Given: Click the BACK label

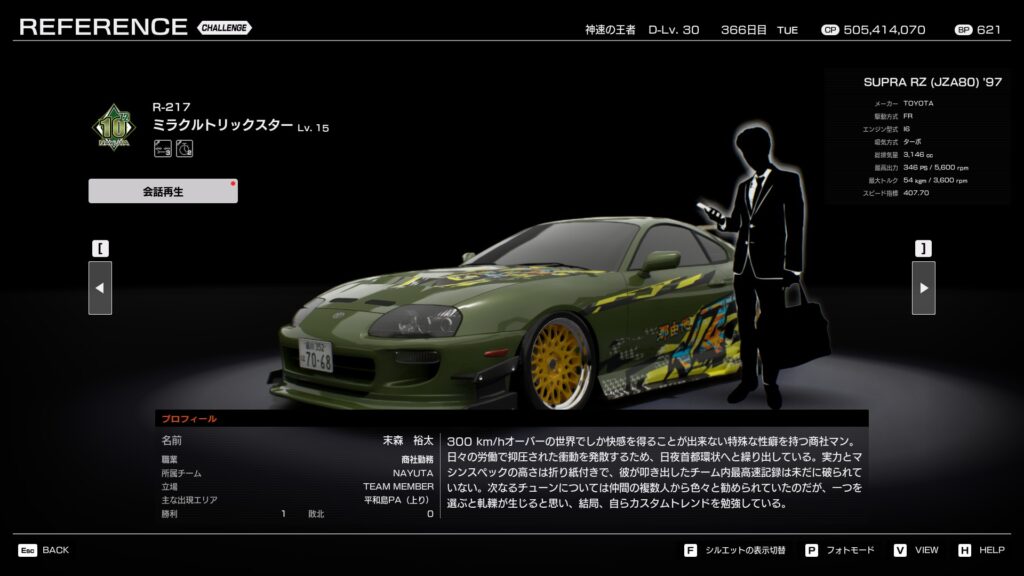Looking at the screenshot, I should click(56, 550).
